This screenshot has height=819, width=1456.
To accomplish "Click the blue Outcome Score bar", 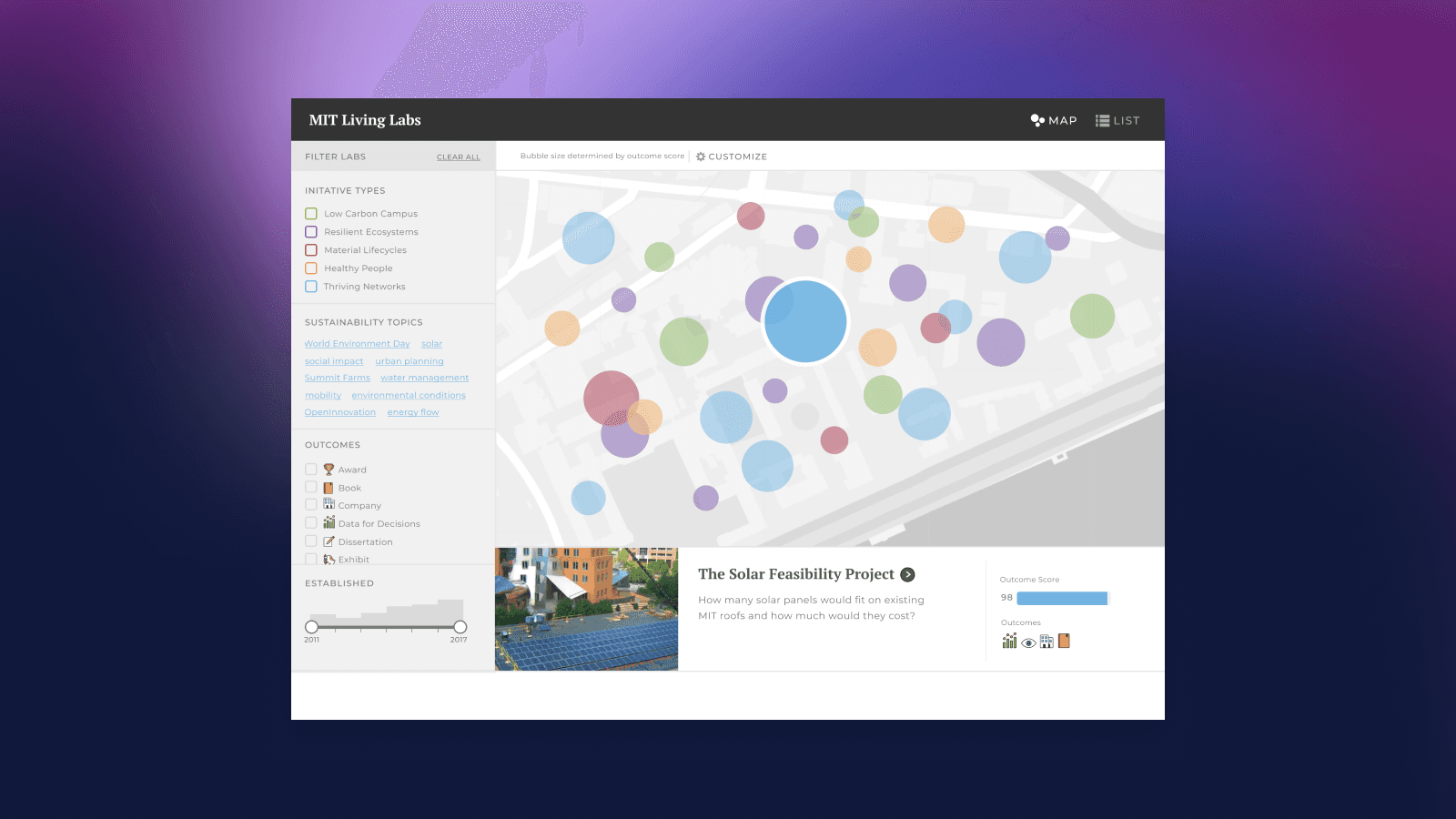I will [1062, 598].
